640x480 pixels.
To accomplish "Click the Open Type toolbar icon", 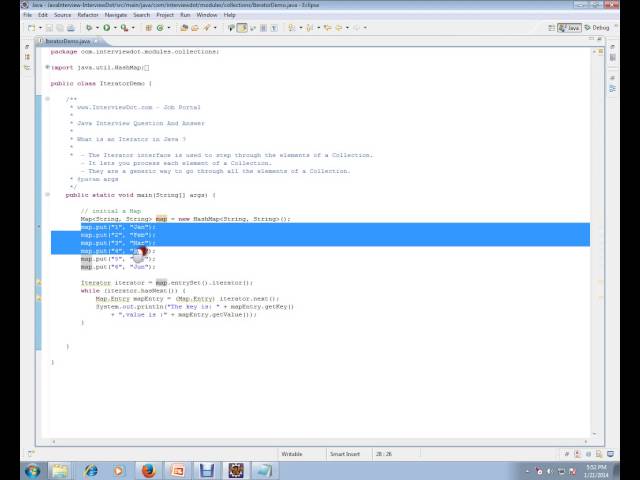I will (x=184, y=28).
